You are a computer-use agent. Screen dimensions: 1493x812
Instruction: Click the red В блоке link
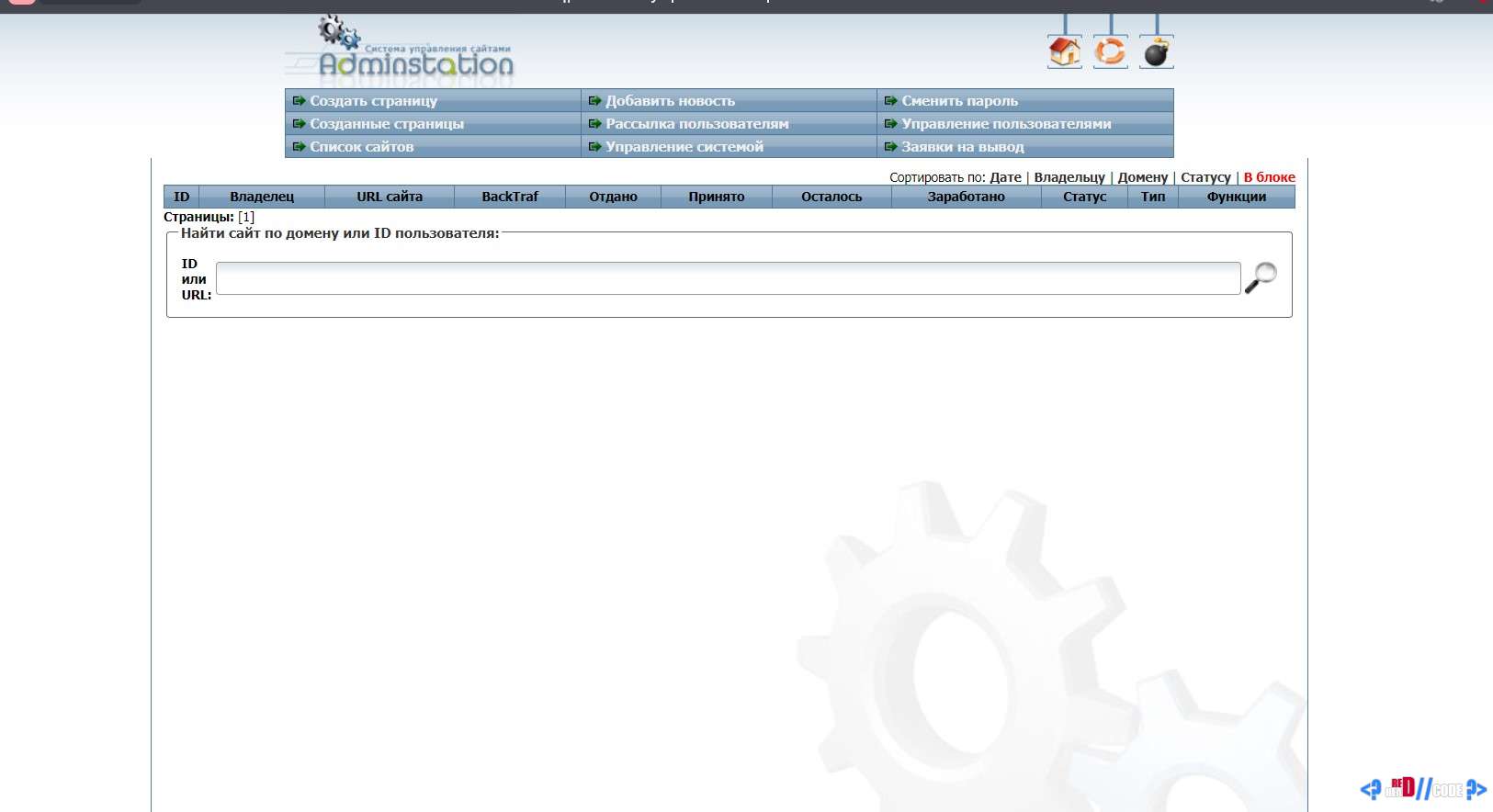pos(1269,177)
